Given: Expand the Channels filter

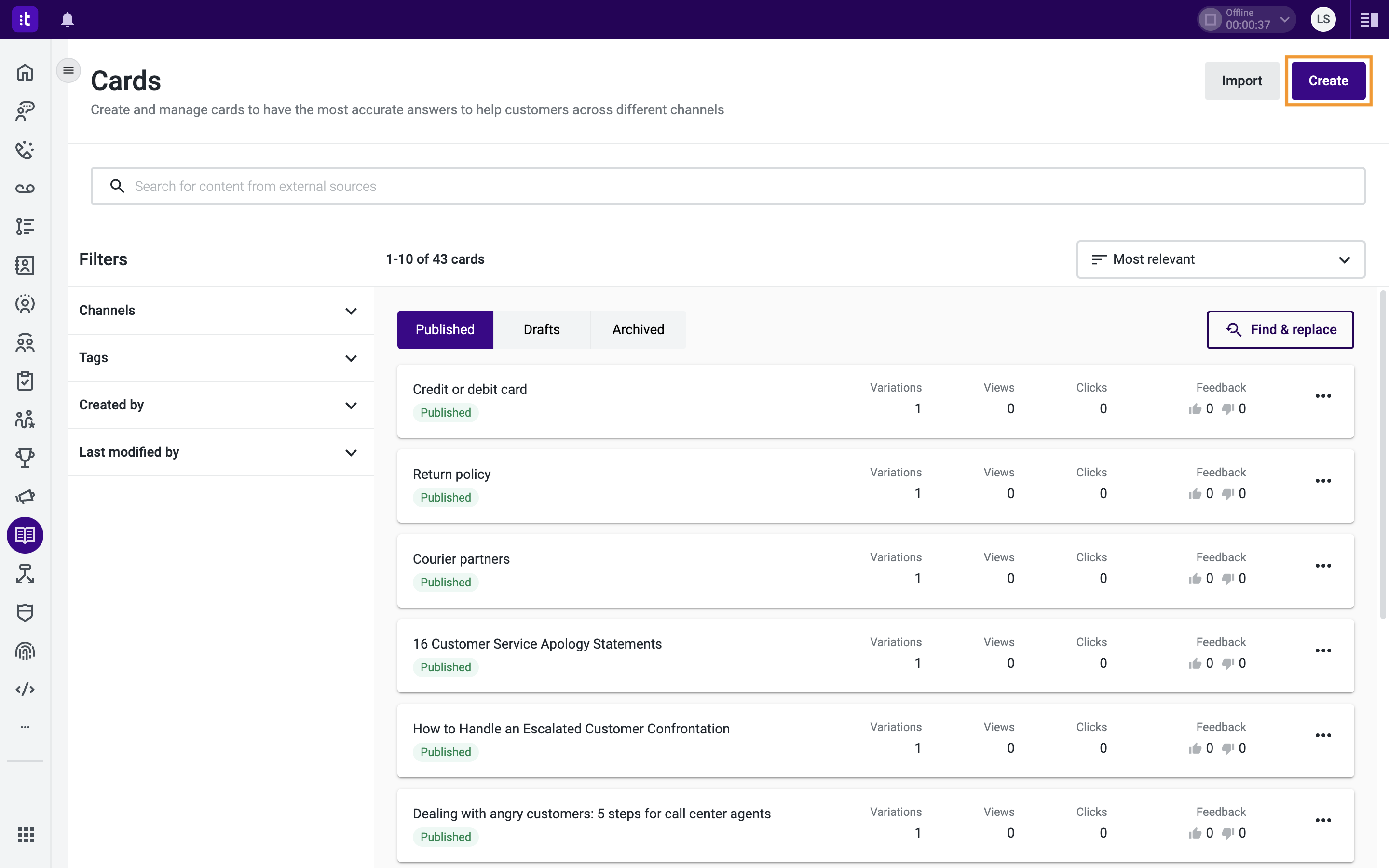Looking at the screenshot, I should pyautogui.click(x=221, y=311).
